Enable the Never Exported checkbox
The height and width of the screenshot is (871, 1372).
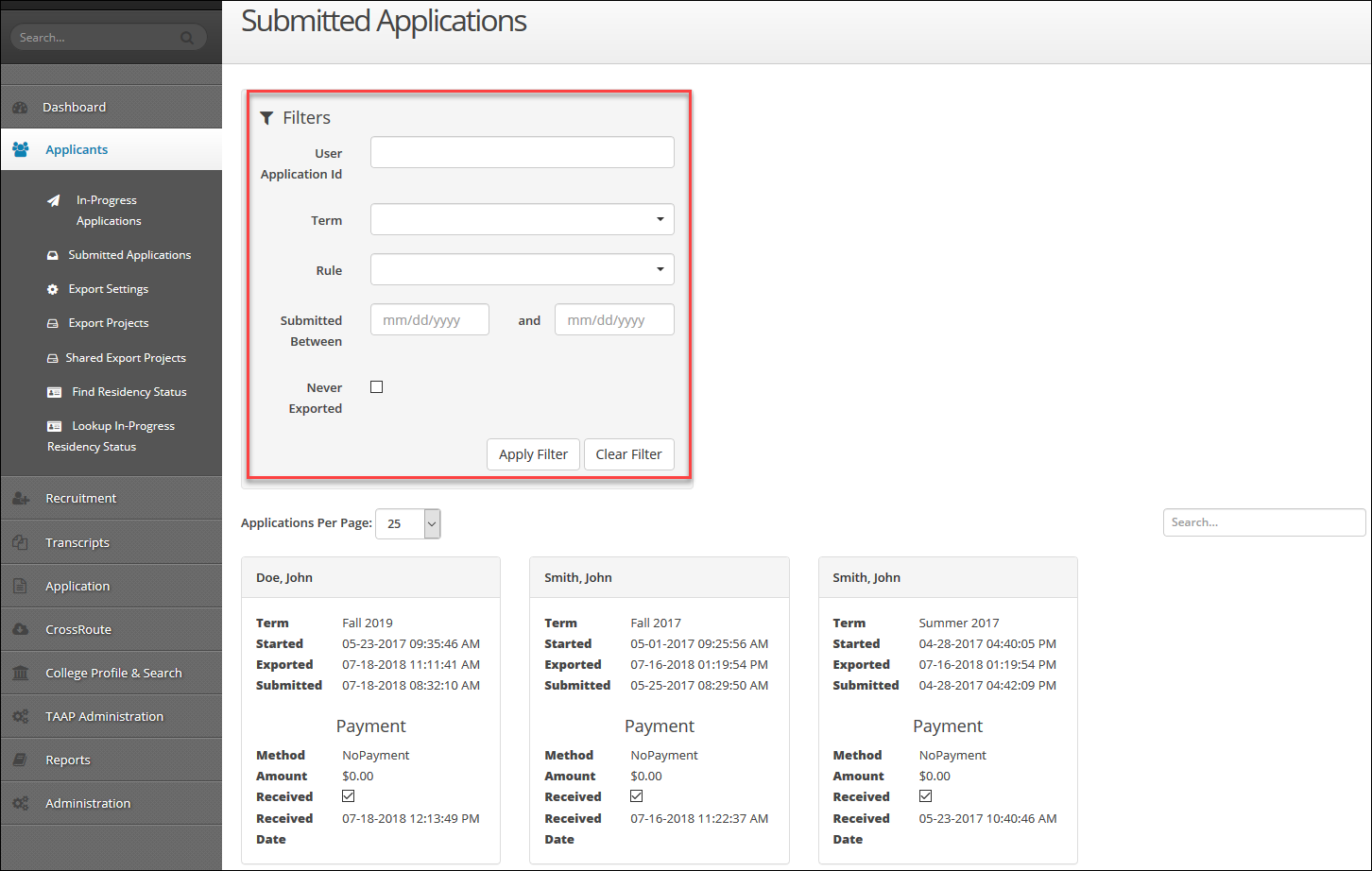(x=376, y=386)
